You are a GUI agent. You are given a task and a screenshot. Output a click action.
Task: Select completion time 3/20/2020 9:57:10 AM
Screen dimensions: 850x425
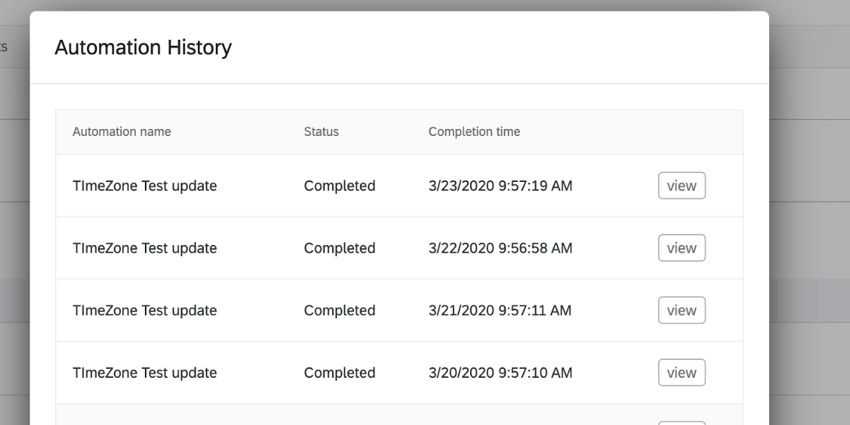click(x=500, y=373)
